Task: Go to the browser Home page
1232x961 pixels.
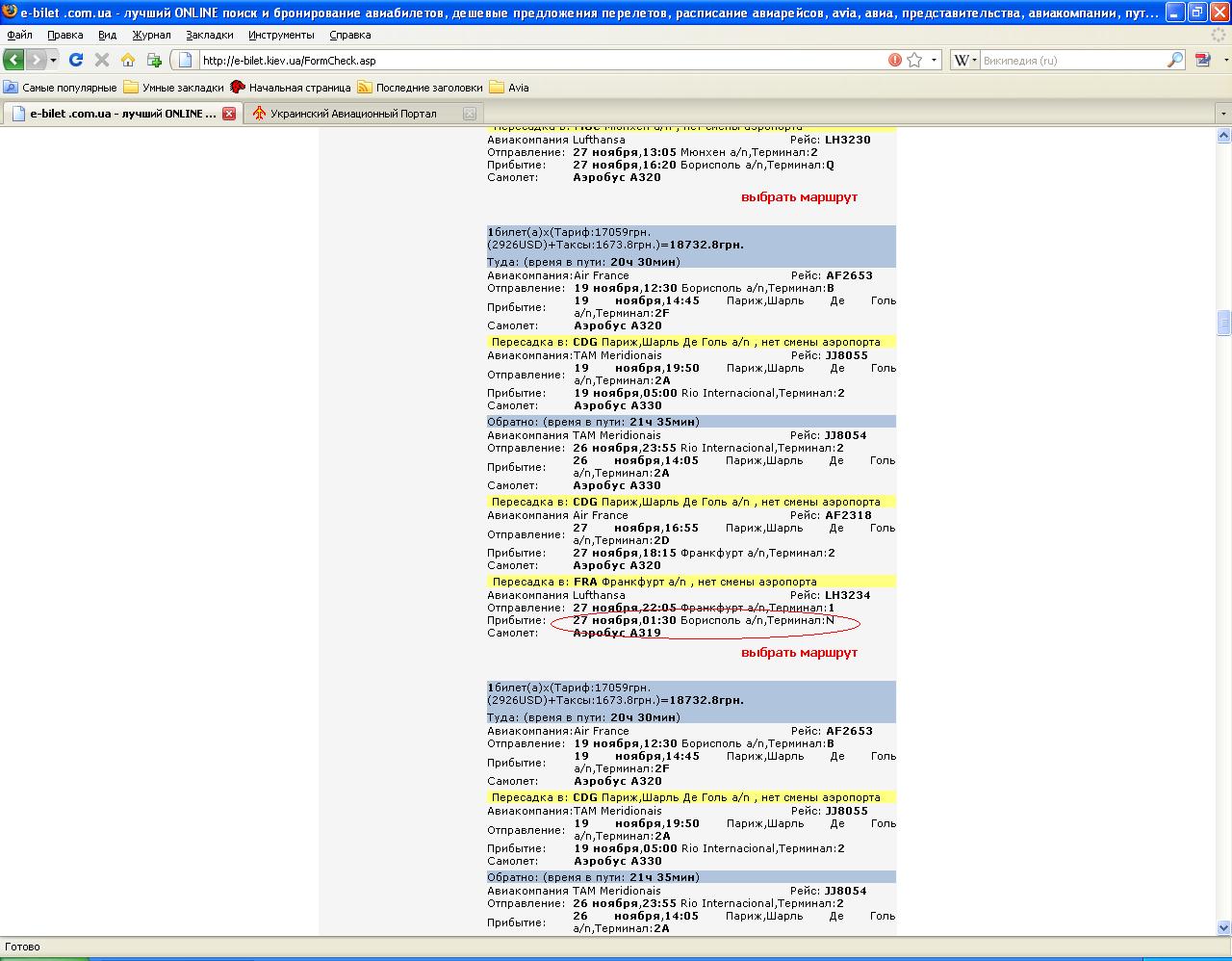Action: click(128, 60)
